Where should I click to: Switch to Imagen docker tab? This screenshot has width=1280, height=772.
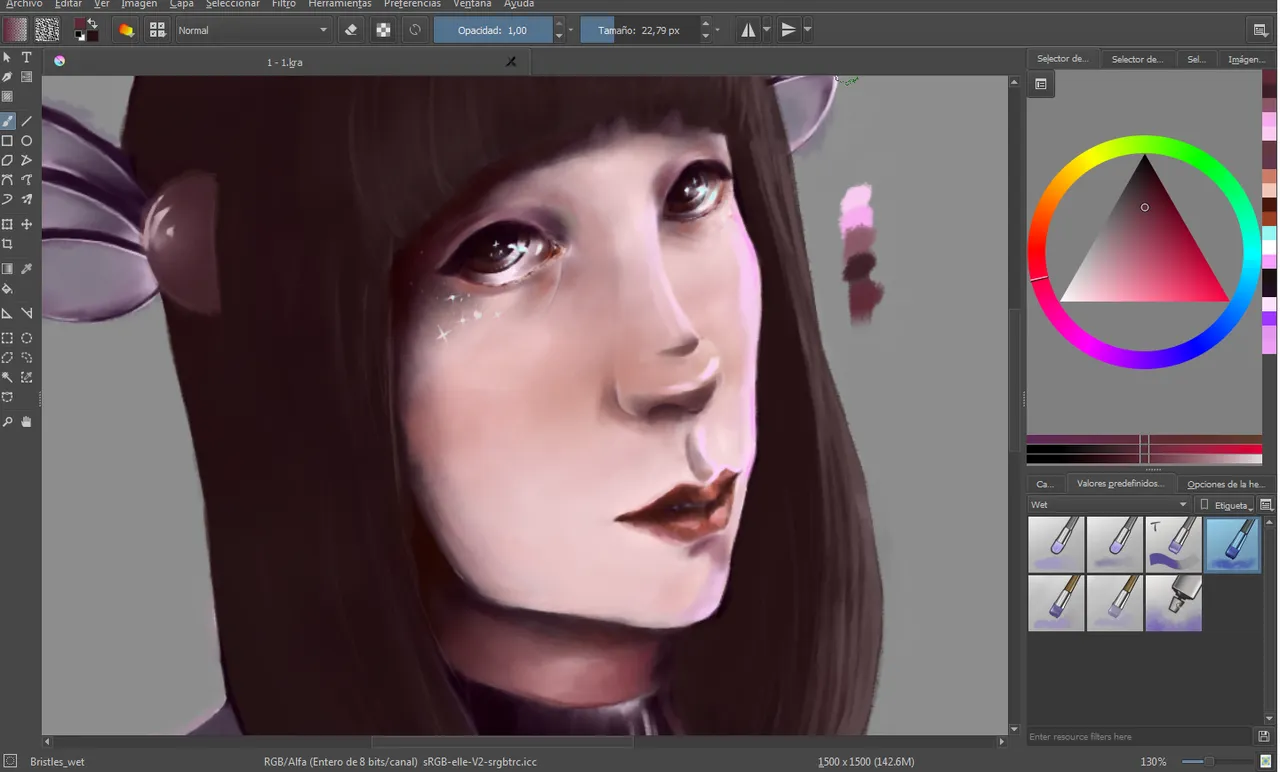pyautogui.click(x=1247, y=59)
